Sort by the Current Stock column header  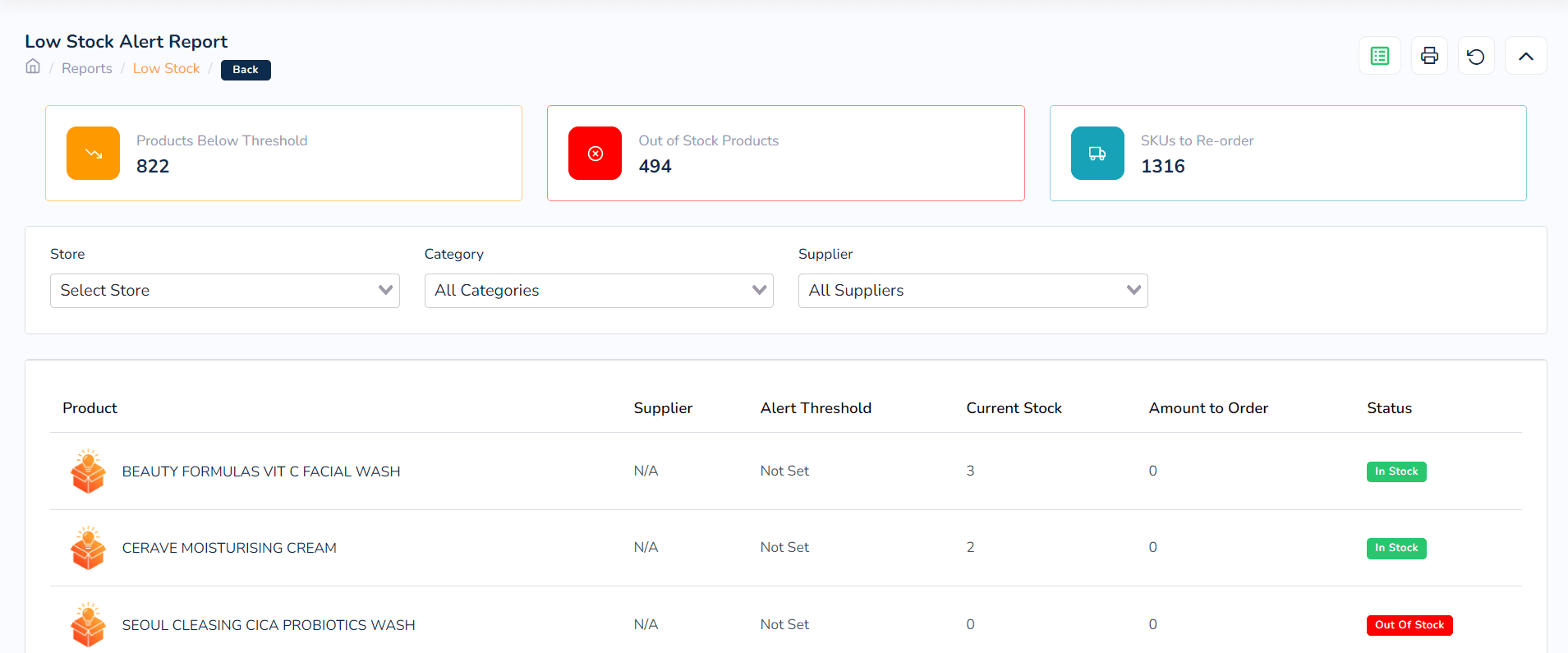(1014, 408)
